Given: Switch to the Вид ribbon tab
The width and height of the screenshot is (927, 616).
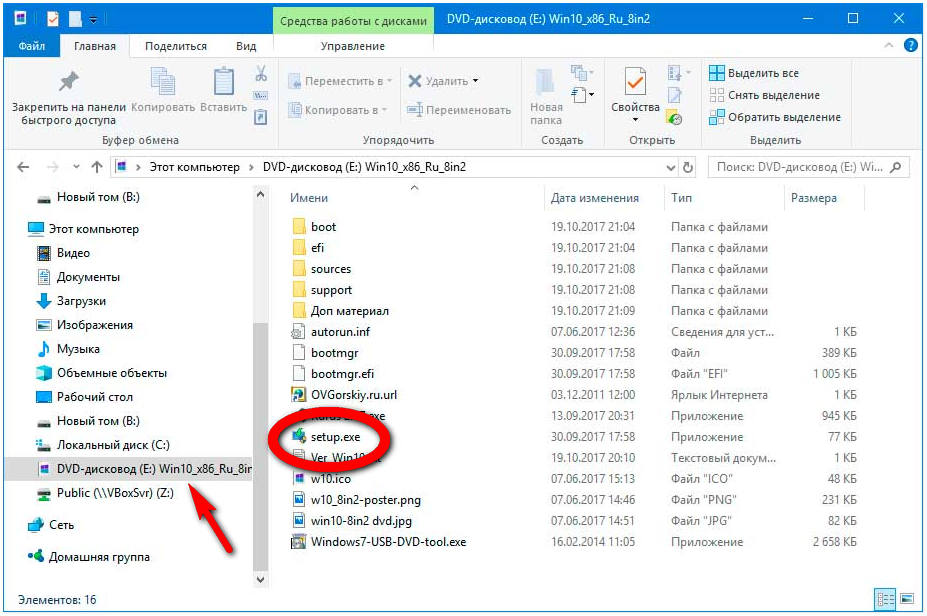Looking at the screenshot, I should (246, 46).
